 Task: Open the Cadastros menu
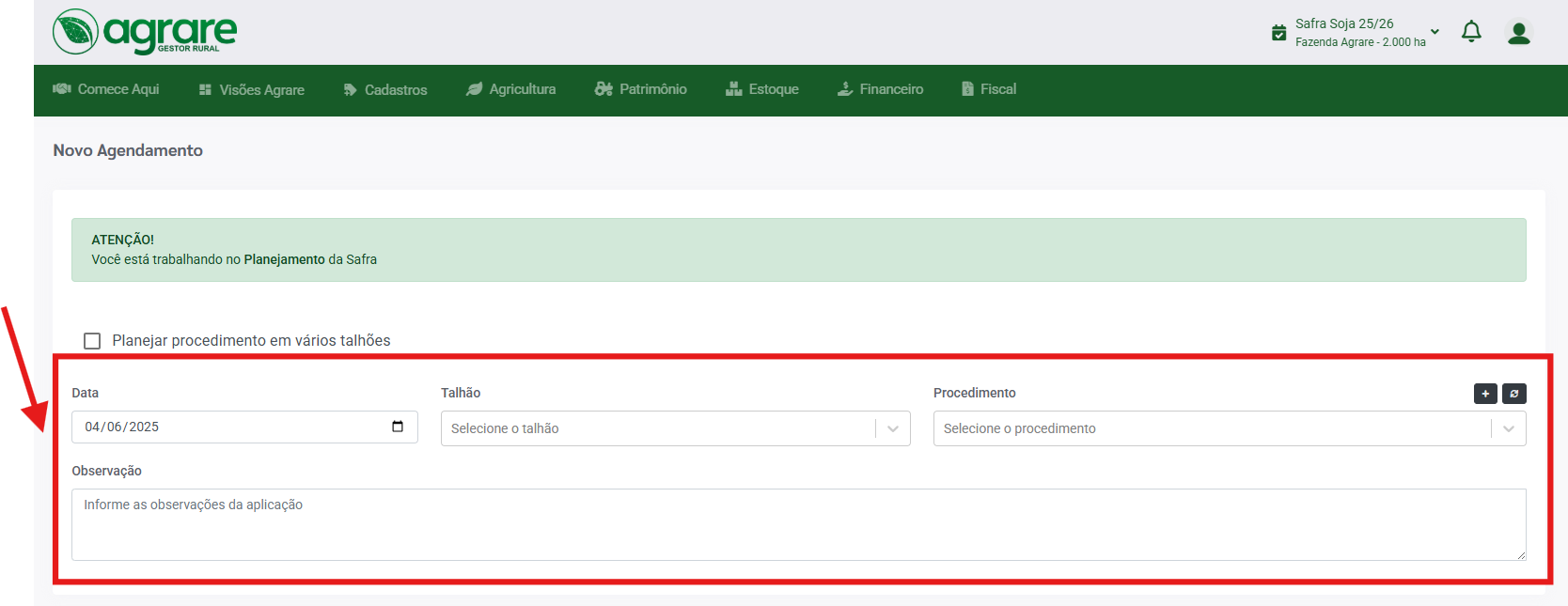click(x=385, y=90)
